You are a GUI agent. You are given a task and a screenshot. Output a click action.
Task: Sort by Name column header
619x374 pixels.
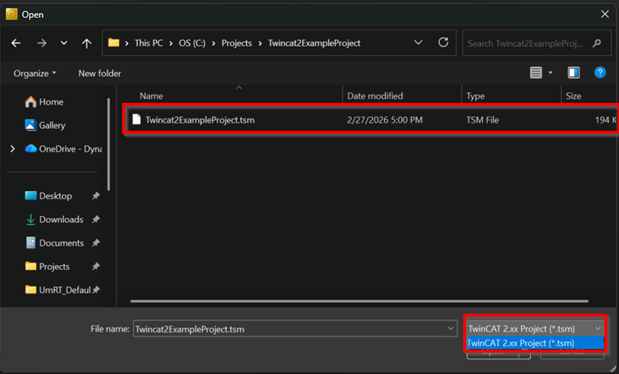[x=151, y=96]
